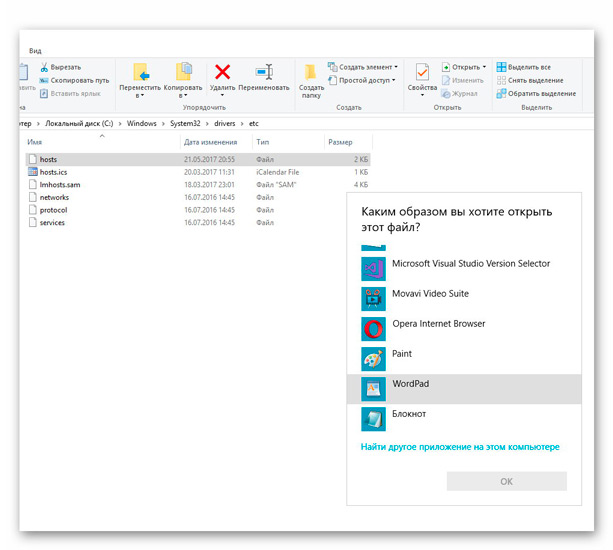Select the lmhosts.sam file in list
Viewport: 613px width, 550px height.
pos(61,184)
